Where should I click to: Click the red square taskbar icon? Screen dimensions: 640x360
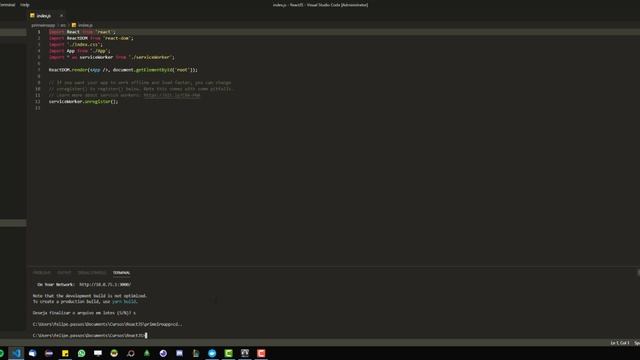click(x=261, y=353)
